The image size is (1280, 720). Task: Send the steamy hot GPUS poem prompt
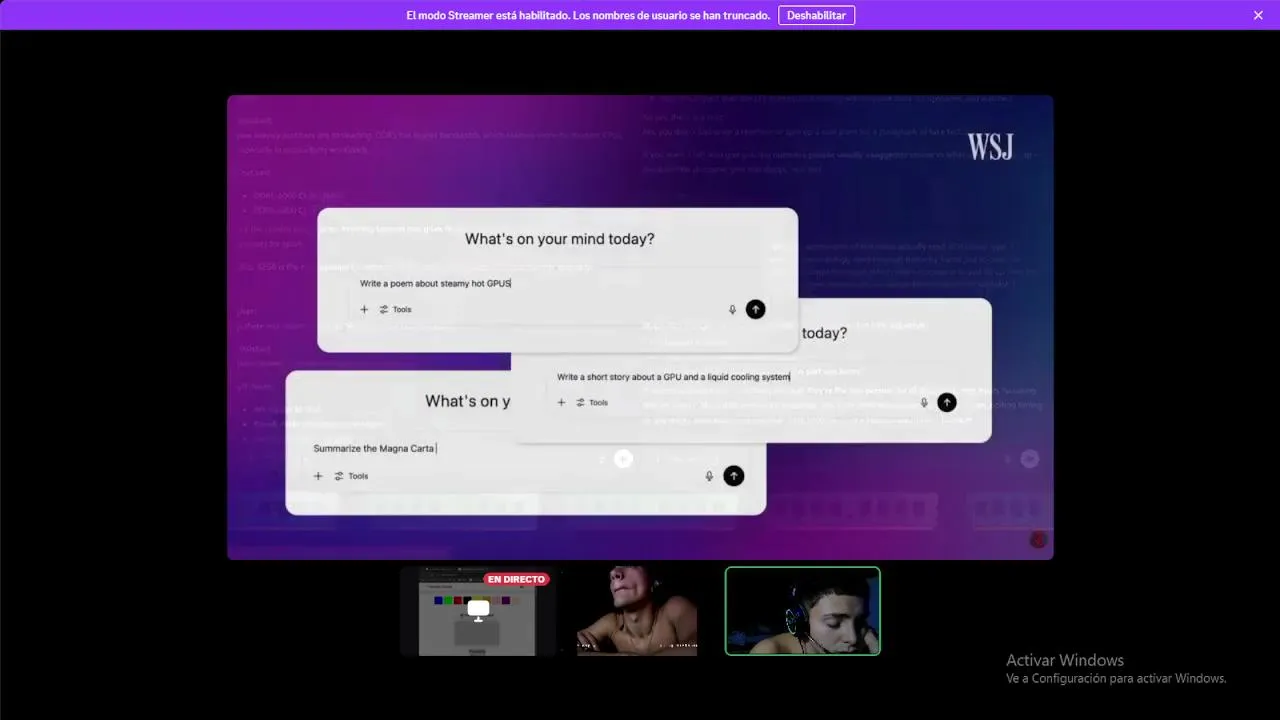click(756, 310)
